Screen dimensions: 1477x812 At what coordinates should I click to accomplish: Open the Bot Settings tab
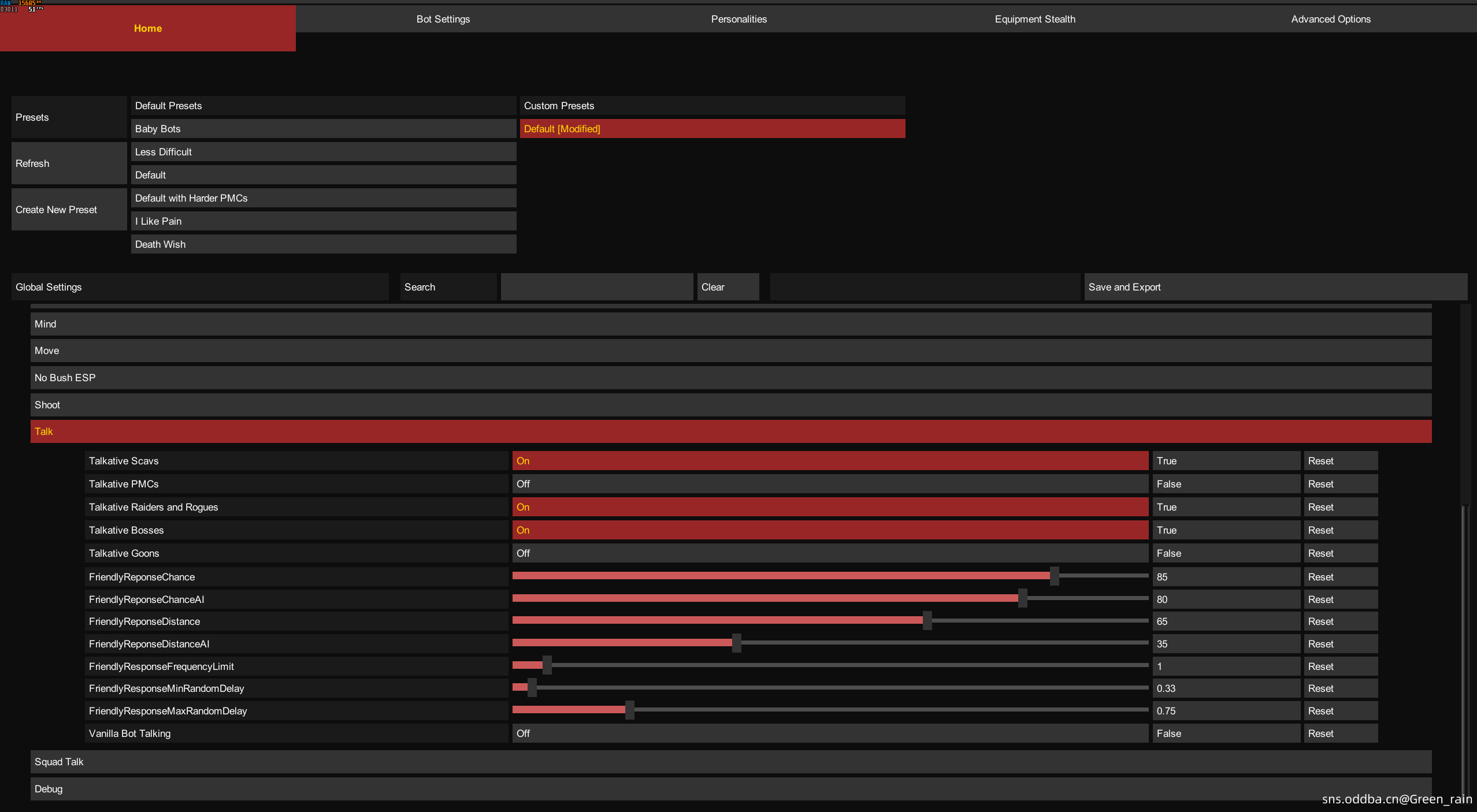(443, 19)
